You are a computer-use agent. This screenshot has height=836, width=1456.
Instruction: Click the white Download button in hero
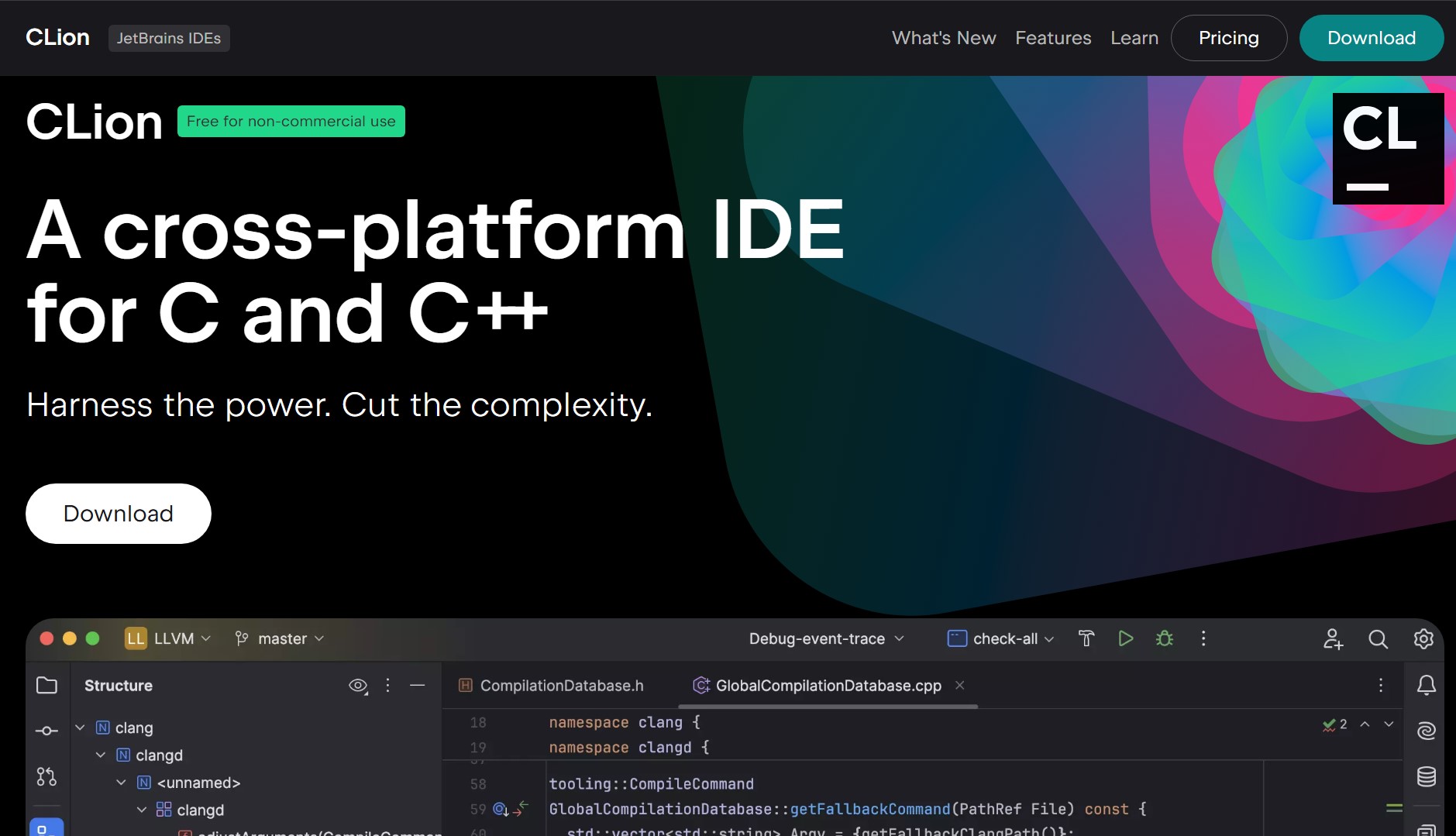[x=119, y=514]
